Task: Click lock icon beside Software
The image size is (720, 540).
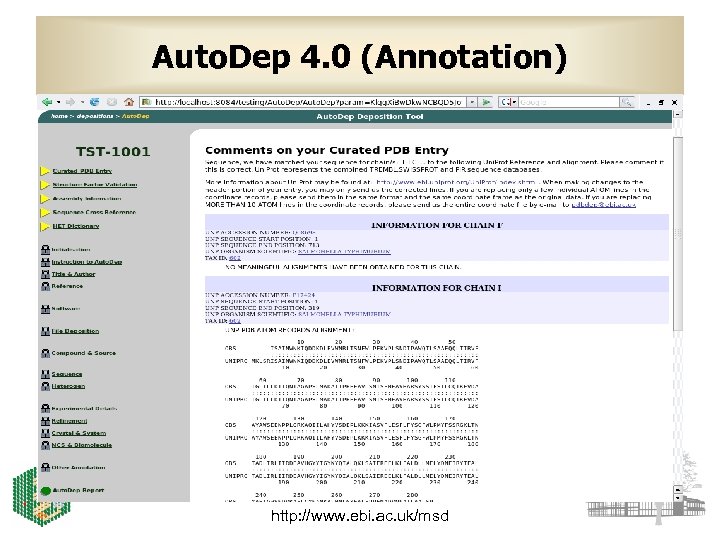Action: [x=45, y=309]
